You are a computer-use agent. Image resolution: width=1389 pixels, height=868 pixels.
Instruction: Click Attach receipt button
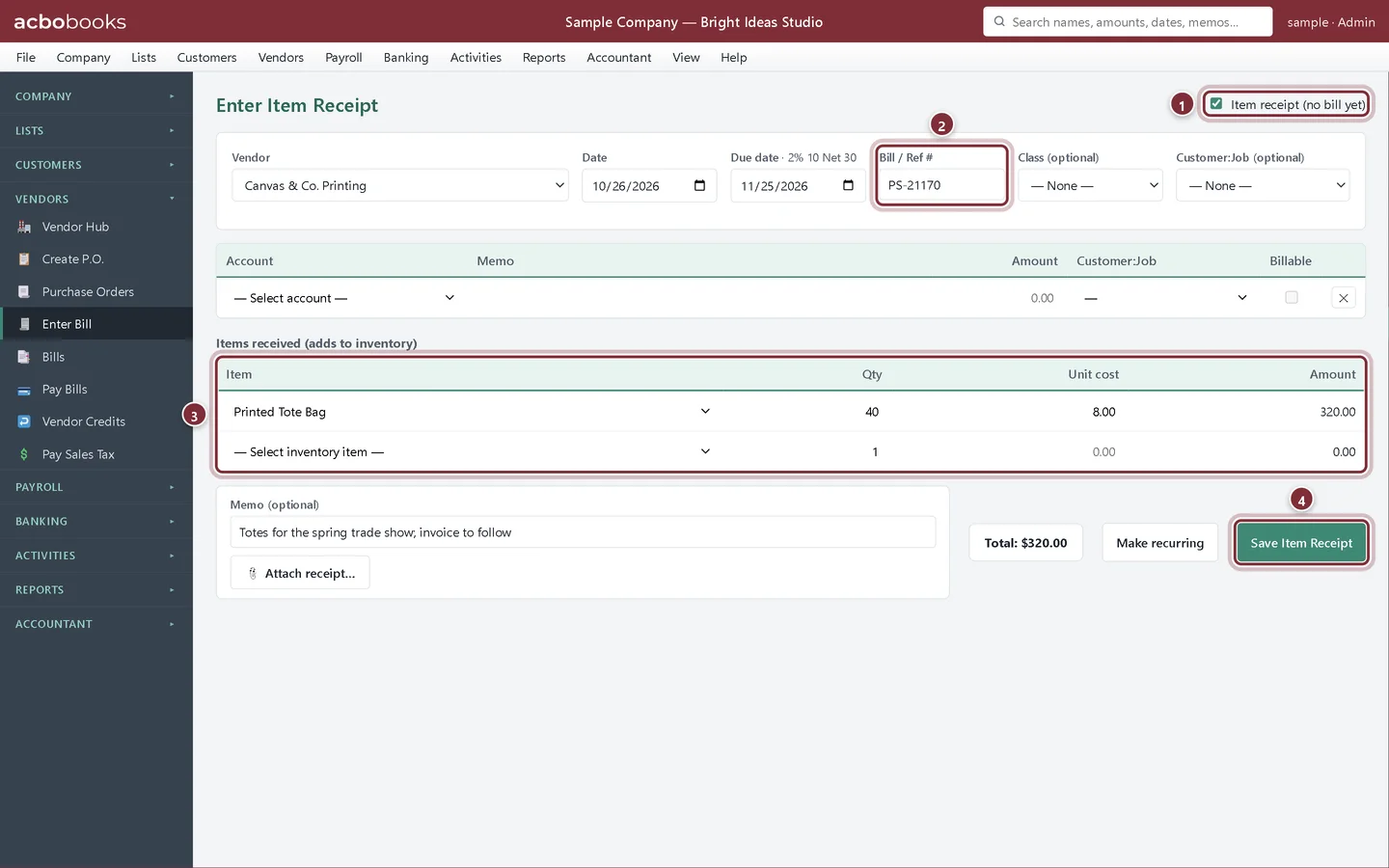[x=300, y=573]
